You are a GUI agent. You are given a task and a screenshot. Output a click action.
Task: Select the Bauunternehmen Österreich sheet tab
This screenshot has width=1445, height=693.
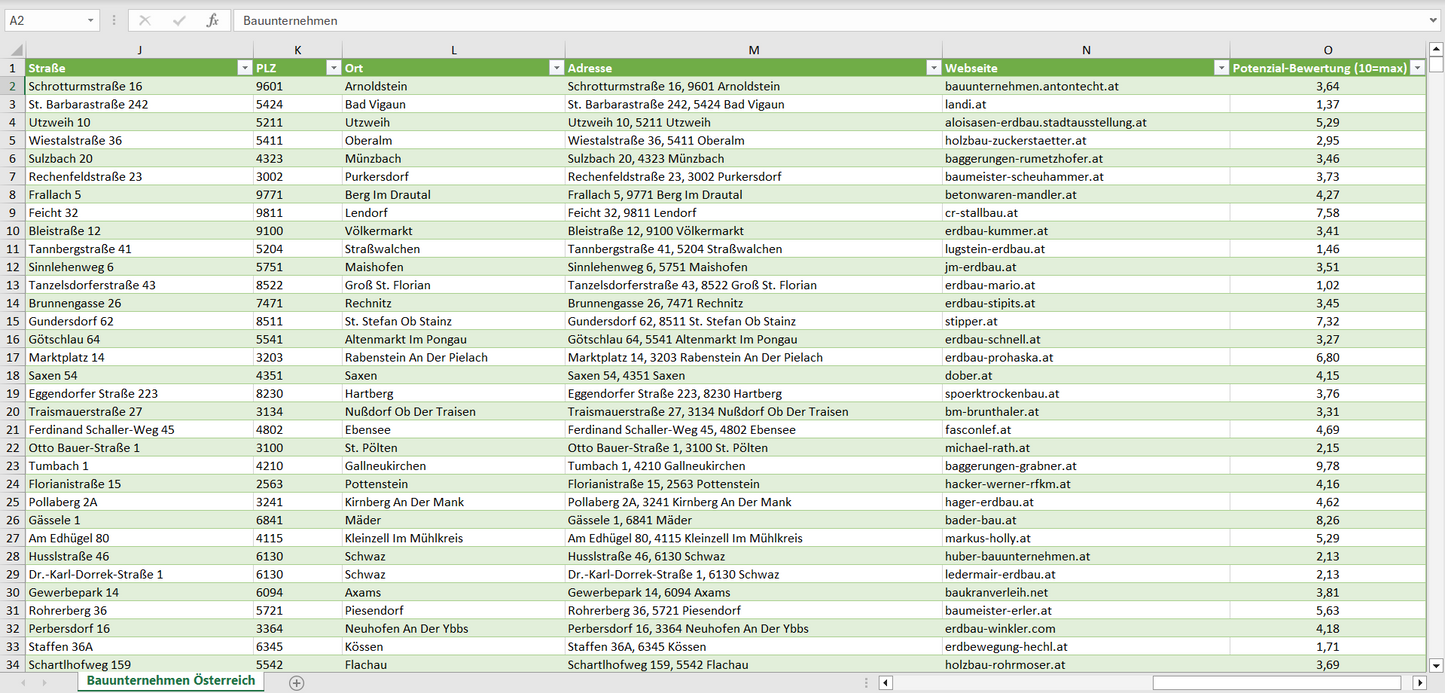(170, 681)
